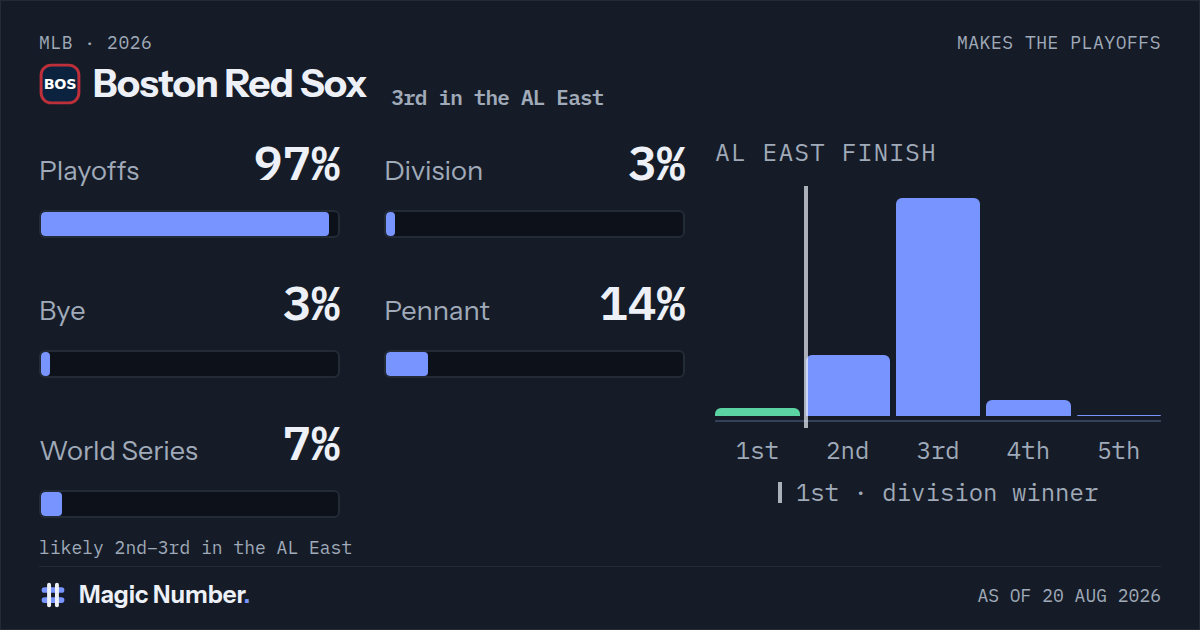
Task: Click the 4th place finish bar
Action: 1028,408
